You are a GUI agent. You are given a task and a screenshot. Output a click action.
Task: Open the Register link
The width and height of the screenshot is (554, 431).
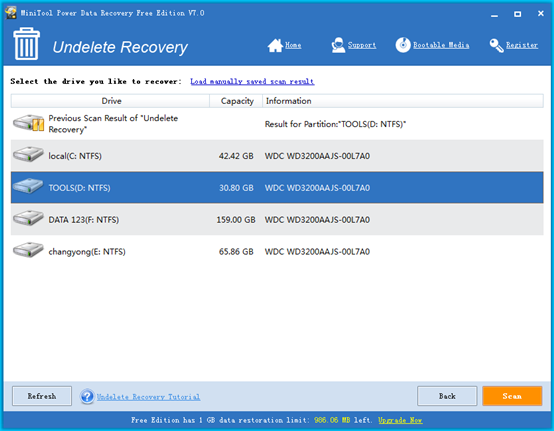coord(522,45)
